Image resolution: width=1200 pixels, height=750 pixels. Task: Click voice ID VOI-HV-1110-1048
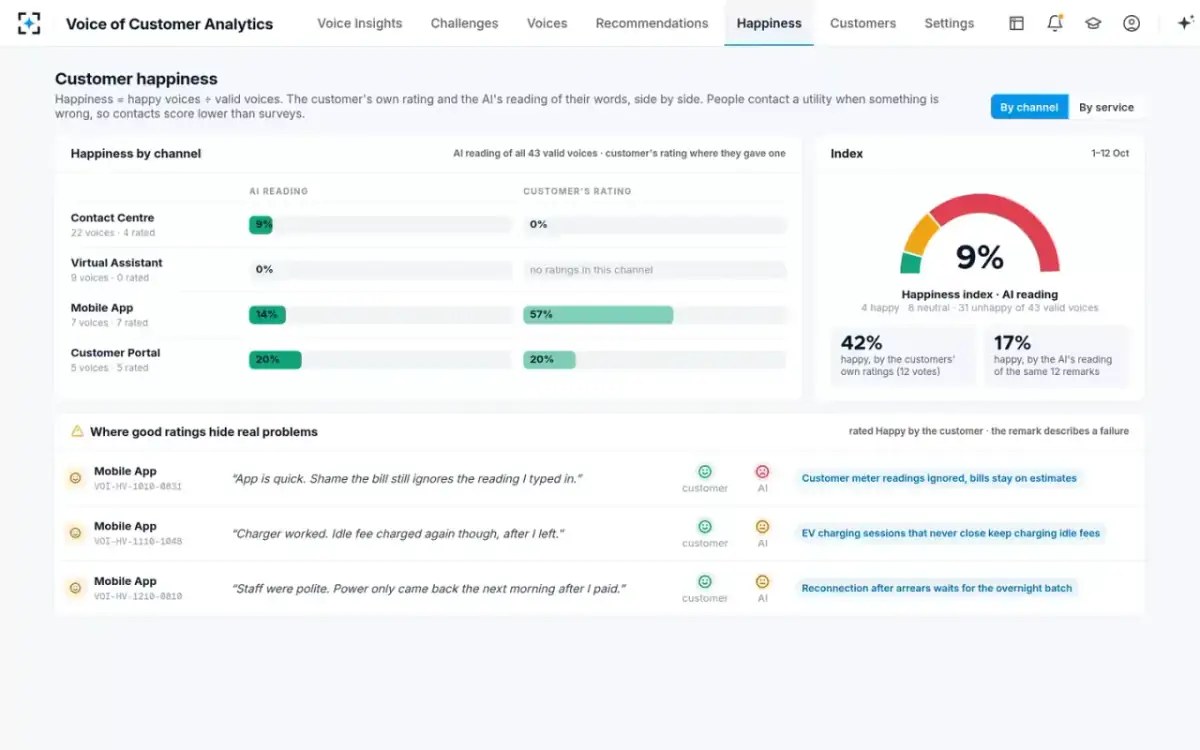(138, 542)
